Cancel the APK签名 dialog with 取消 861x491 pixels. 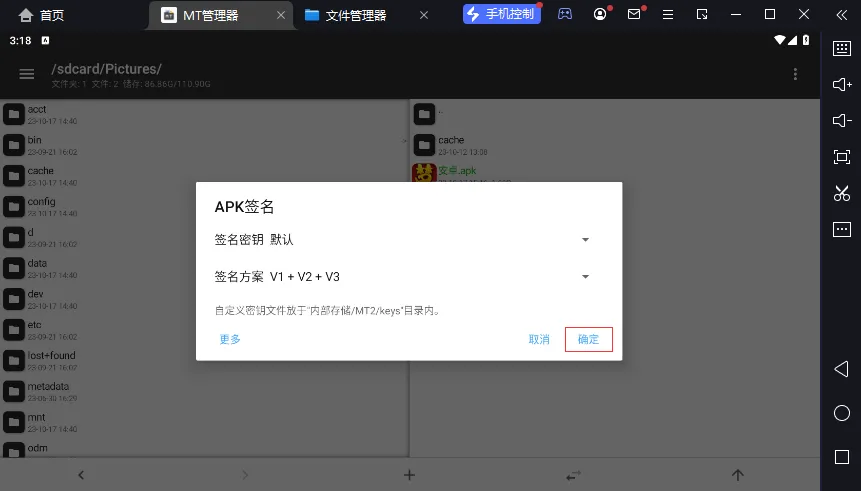click(x=539, y=339)
